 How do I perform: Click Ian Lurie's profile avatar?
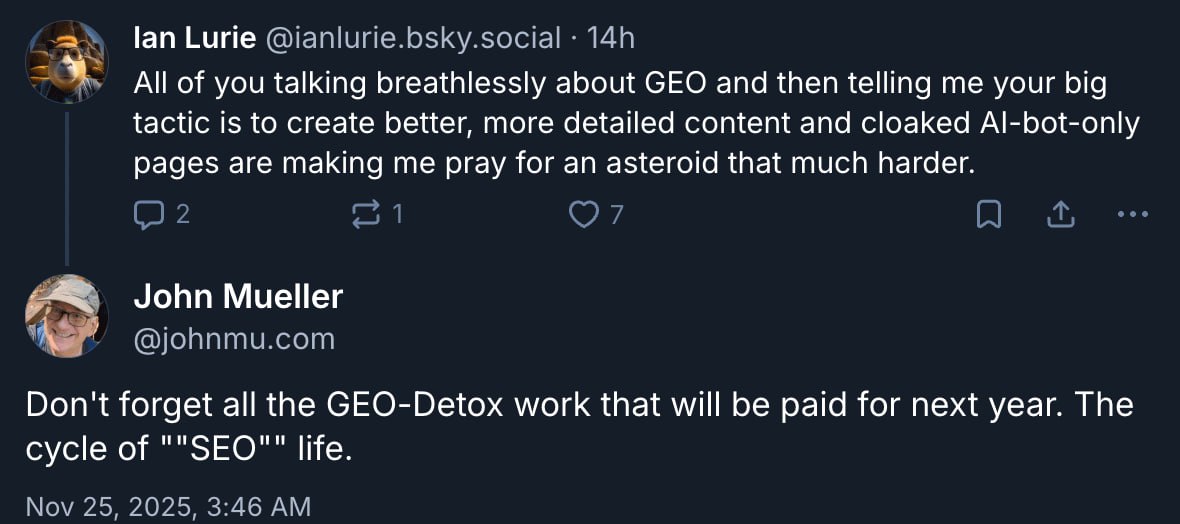[x=66, y=62]
